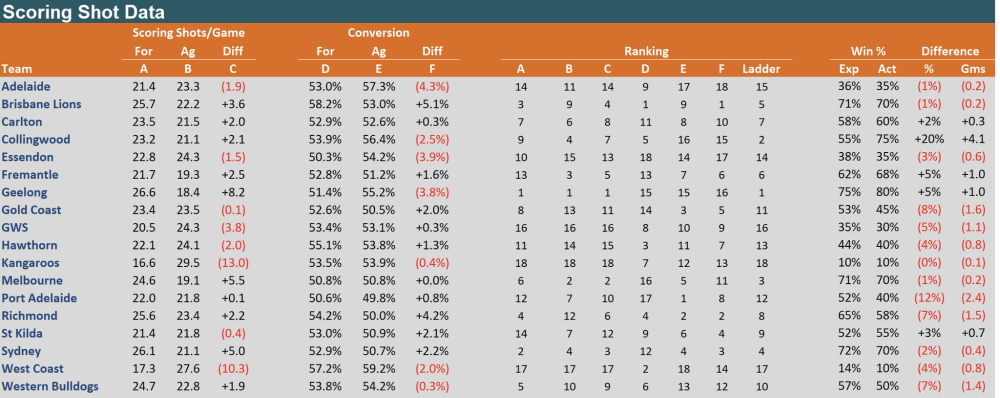
Task: Select Kangaroos scoring shots diff (13.0) cell
Action: point(233,263)
